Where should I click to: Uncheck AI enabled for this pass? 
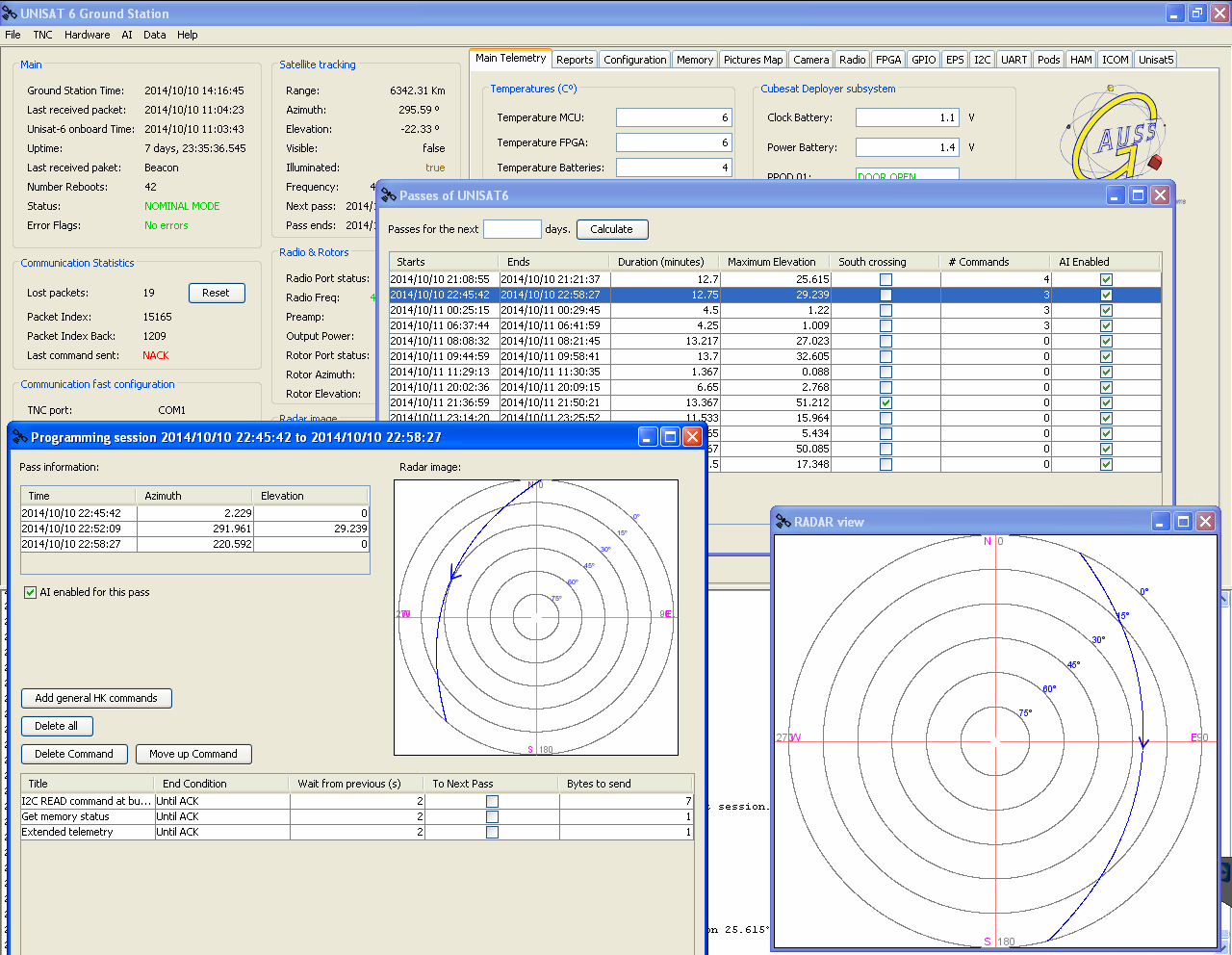tap(30, 593)
